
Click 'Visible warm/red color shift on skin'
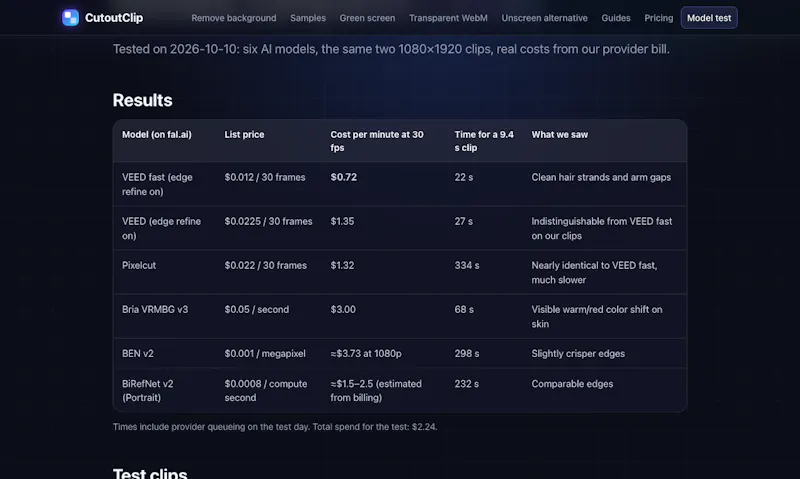coord(597,317)
